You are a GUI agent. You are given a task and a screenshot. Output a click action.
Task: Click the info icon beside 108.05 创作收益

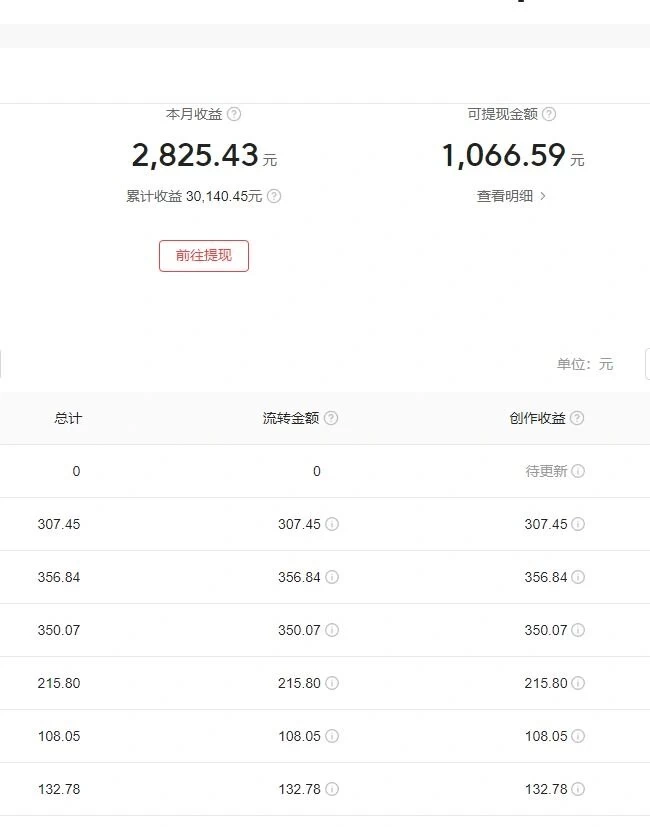(576, 736)
